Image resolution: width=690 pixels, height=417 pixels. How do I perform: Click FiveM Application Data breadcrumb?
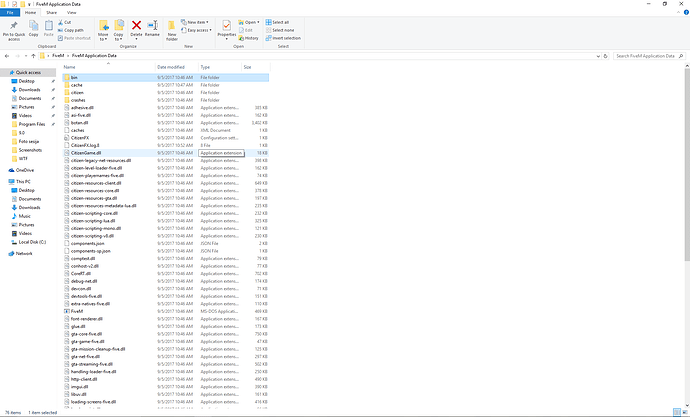point(94,56)
